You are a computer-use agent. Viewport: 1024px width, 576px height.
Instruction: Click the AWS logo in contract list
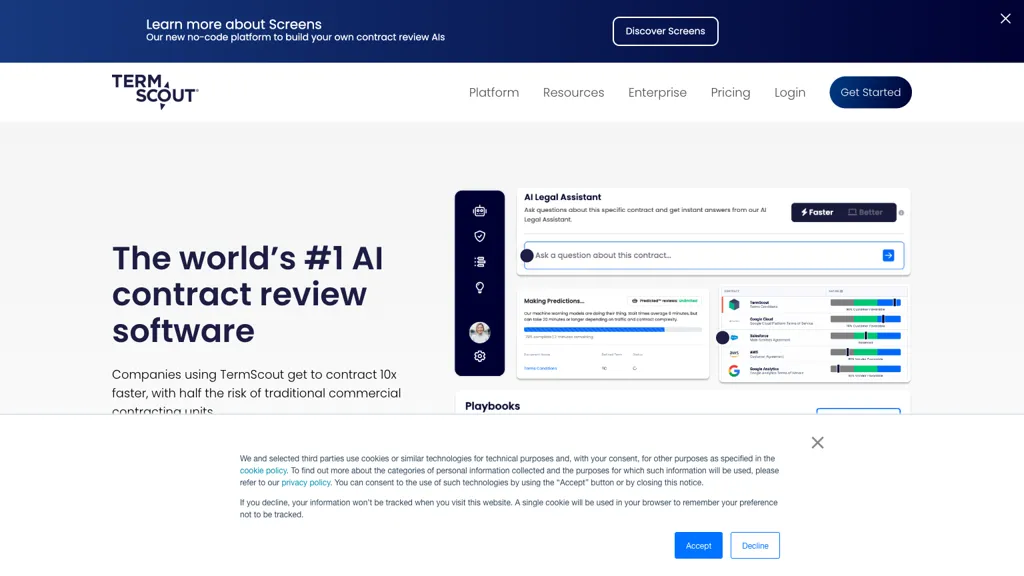[734, 353]
